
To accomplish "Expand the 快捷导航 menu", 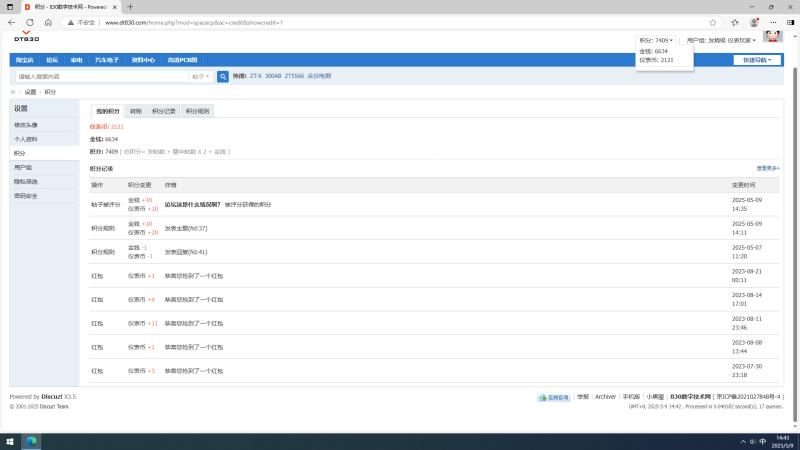I will click(757, 60).
